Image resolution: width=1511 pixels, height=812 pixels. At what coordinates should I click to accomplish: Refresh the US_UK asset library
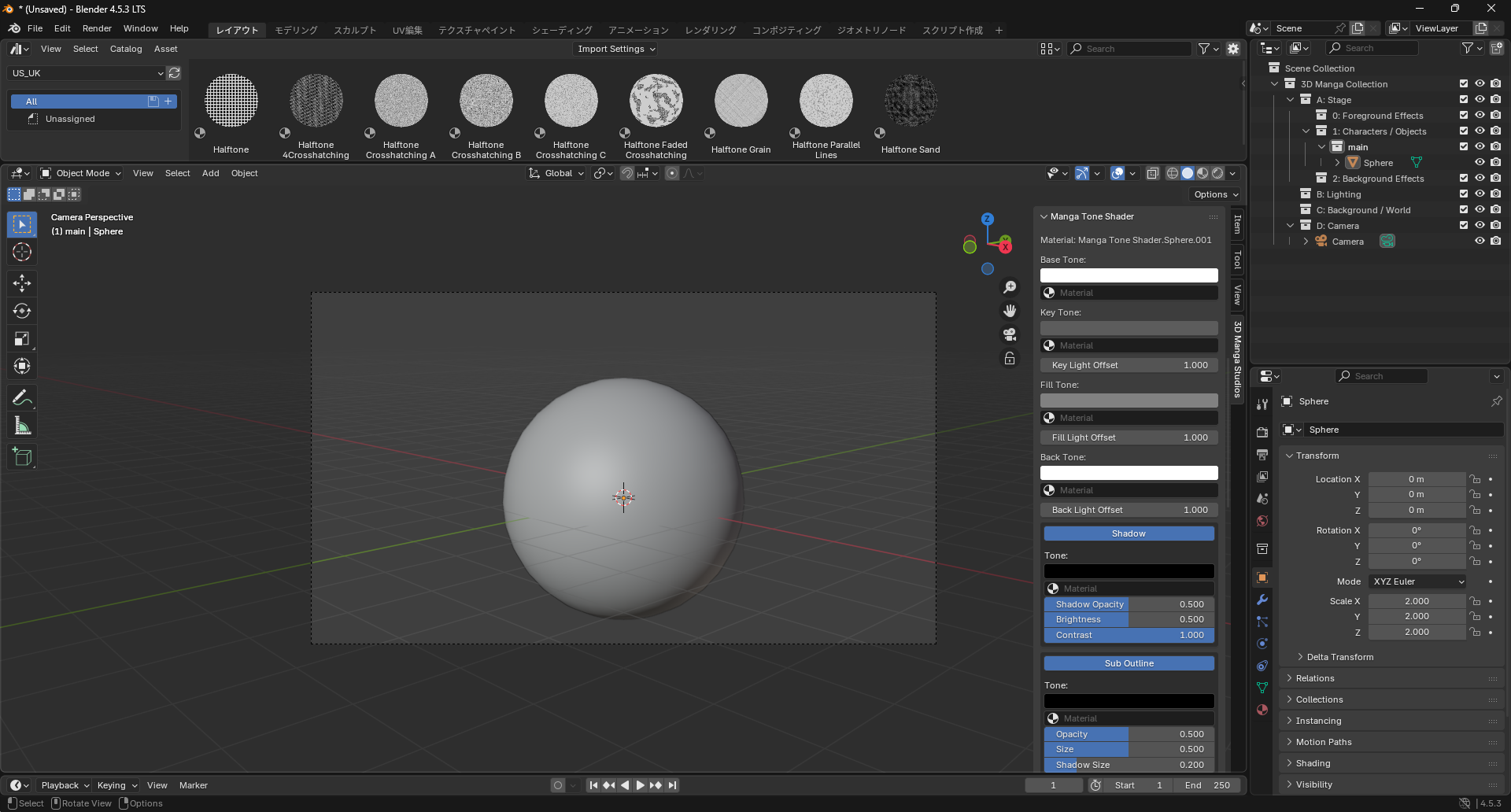[175, 73]
